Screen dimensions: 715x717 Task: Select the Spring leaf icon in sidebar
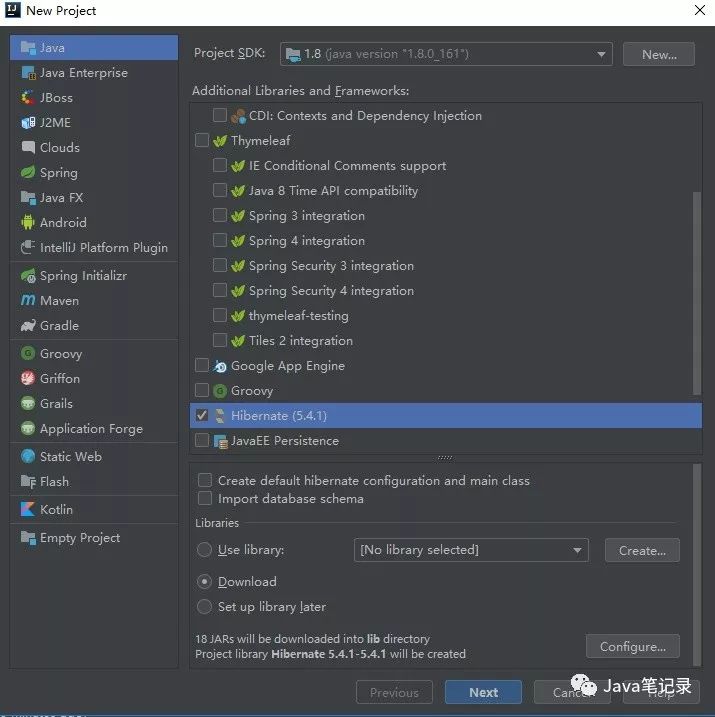pos(28,172)
